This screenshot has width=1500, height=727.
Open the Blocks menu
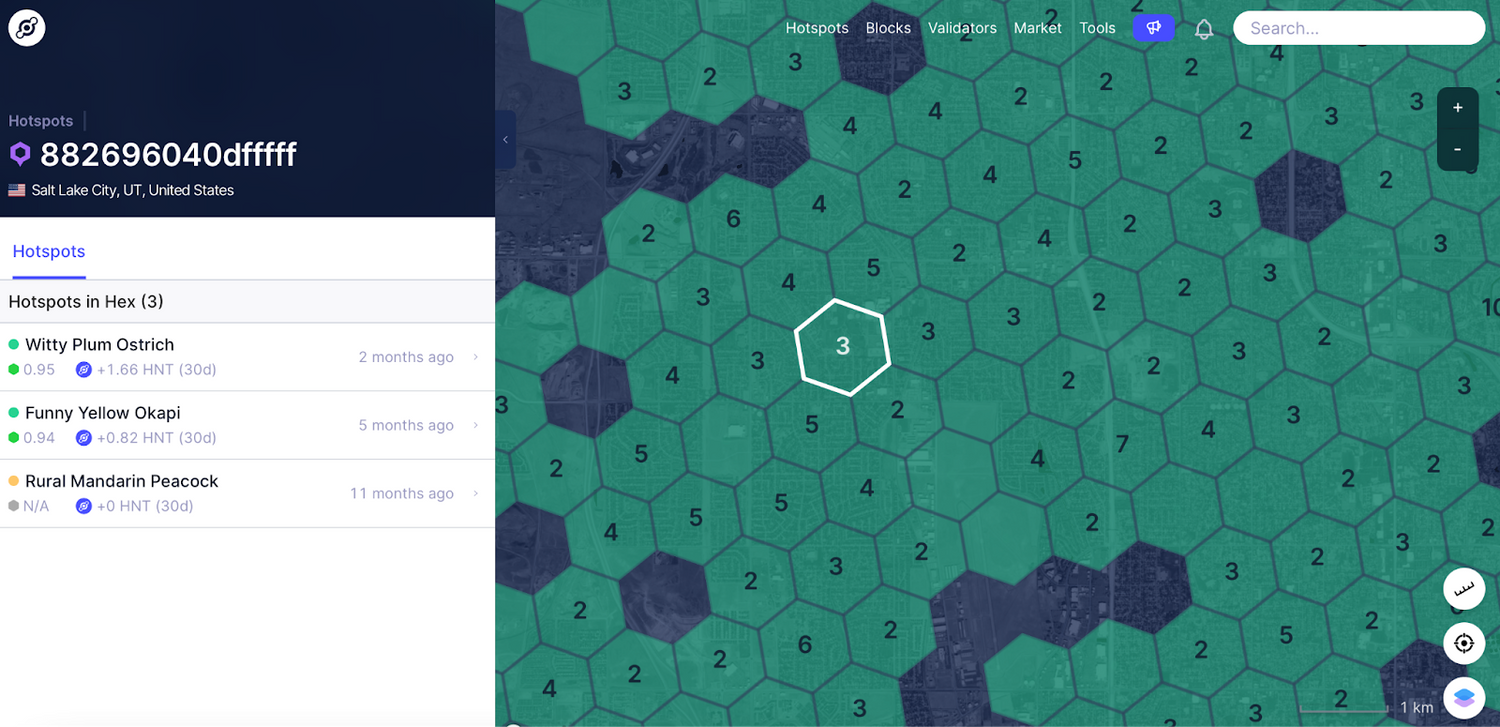coord(888,28)
